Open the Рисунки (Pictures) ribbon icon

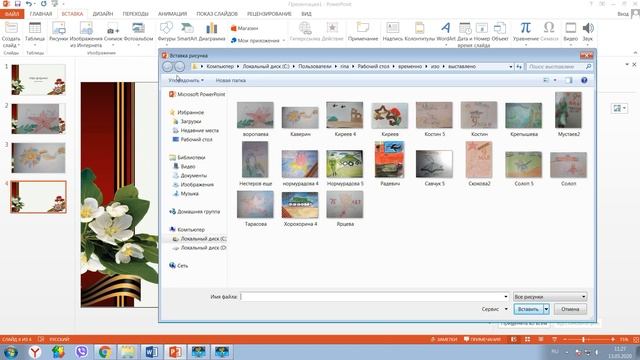pos(58,32)
